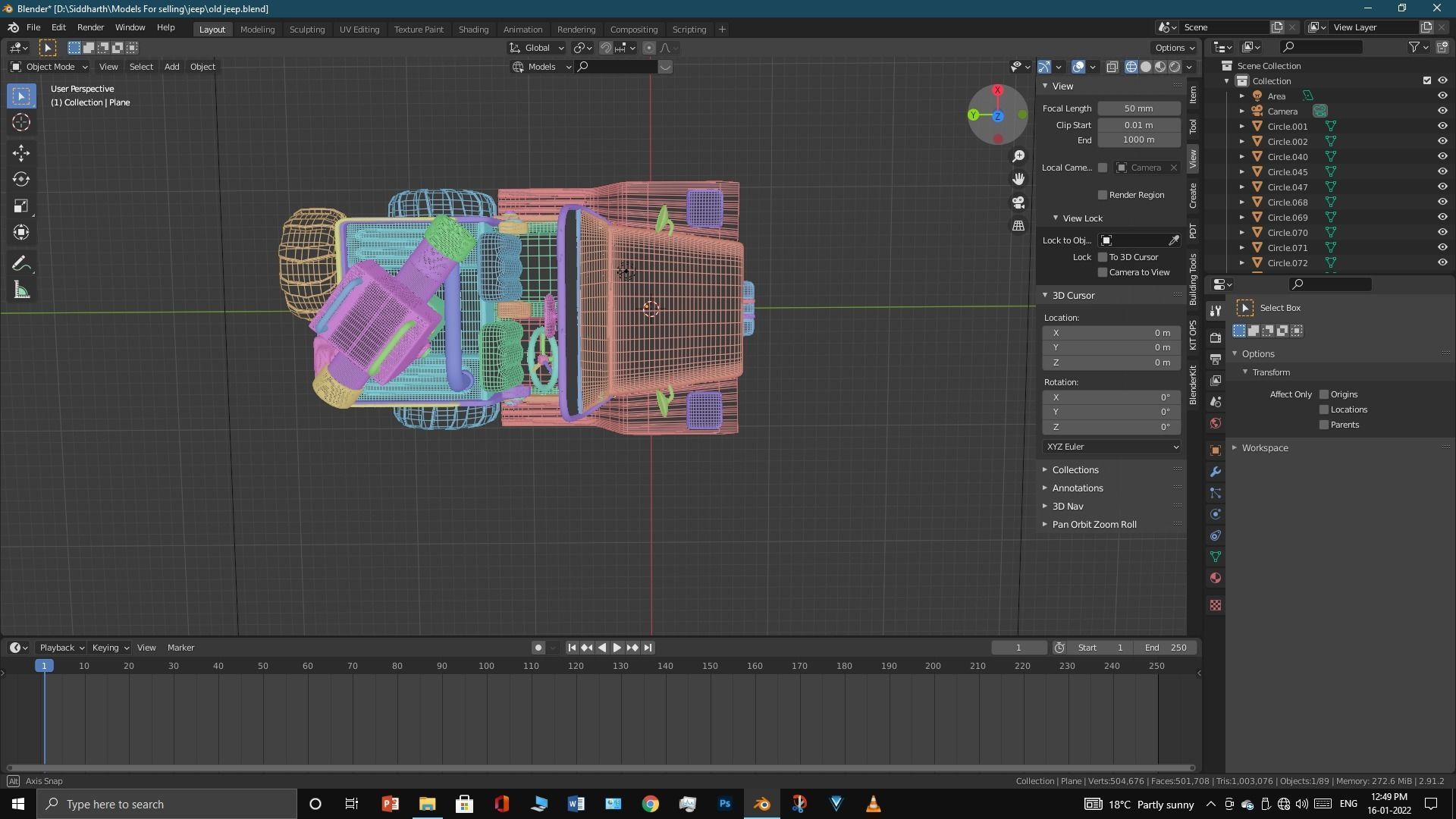Viewport: 1456px width, 819px height.
Task: Expand the Annotations panel
Action: (x=1077, y=488)
